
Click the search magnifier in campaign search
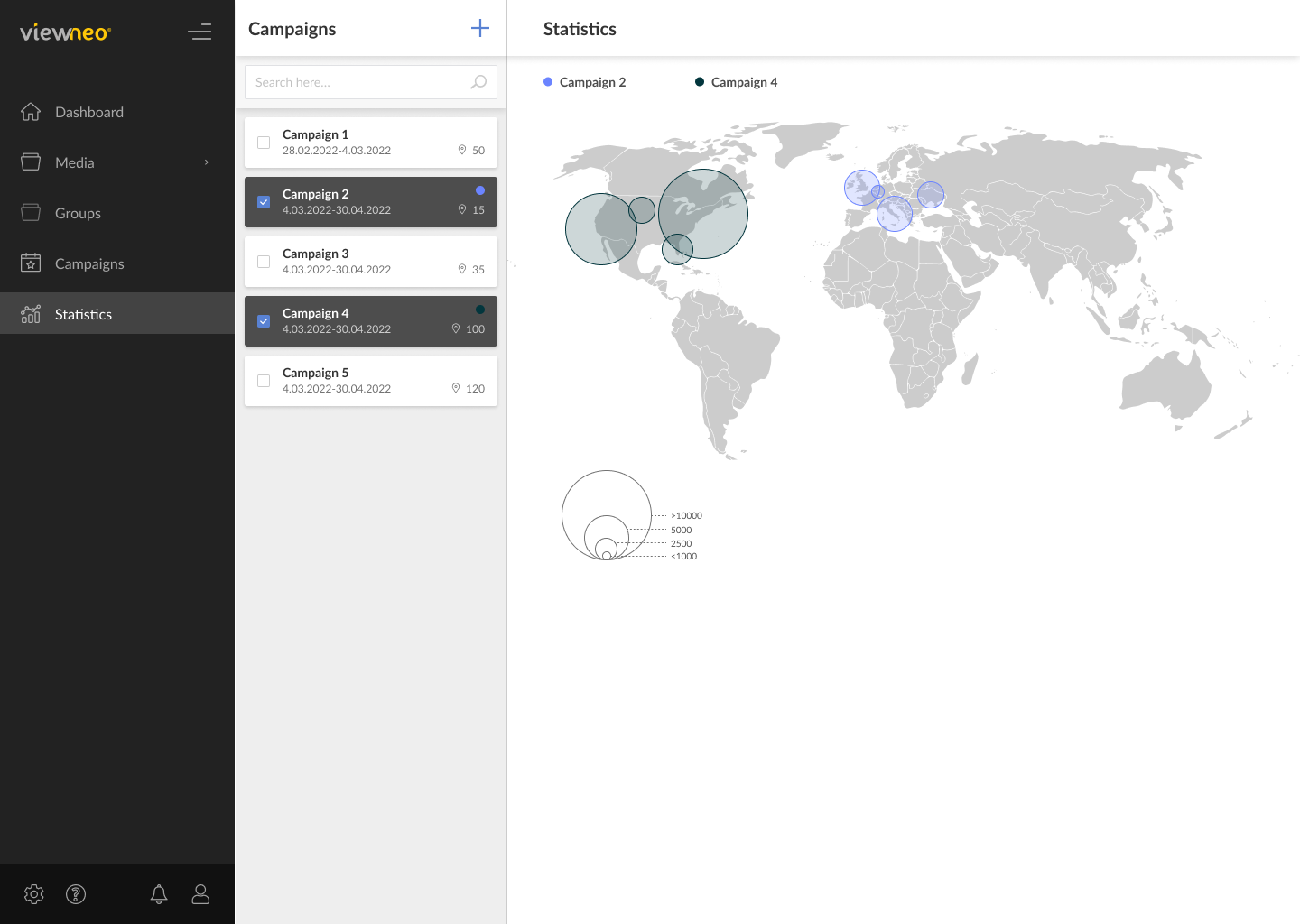pyautogui.click(x=478, y=81)
